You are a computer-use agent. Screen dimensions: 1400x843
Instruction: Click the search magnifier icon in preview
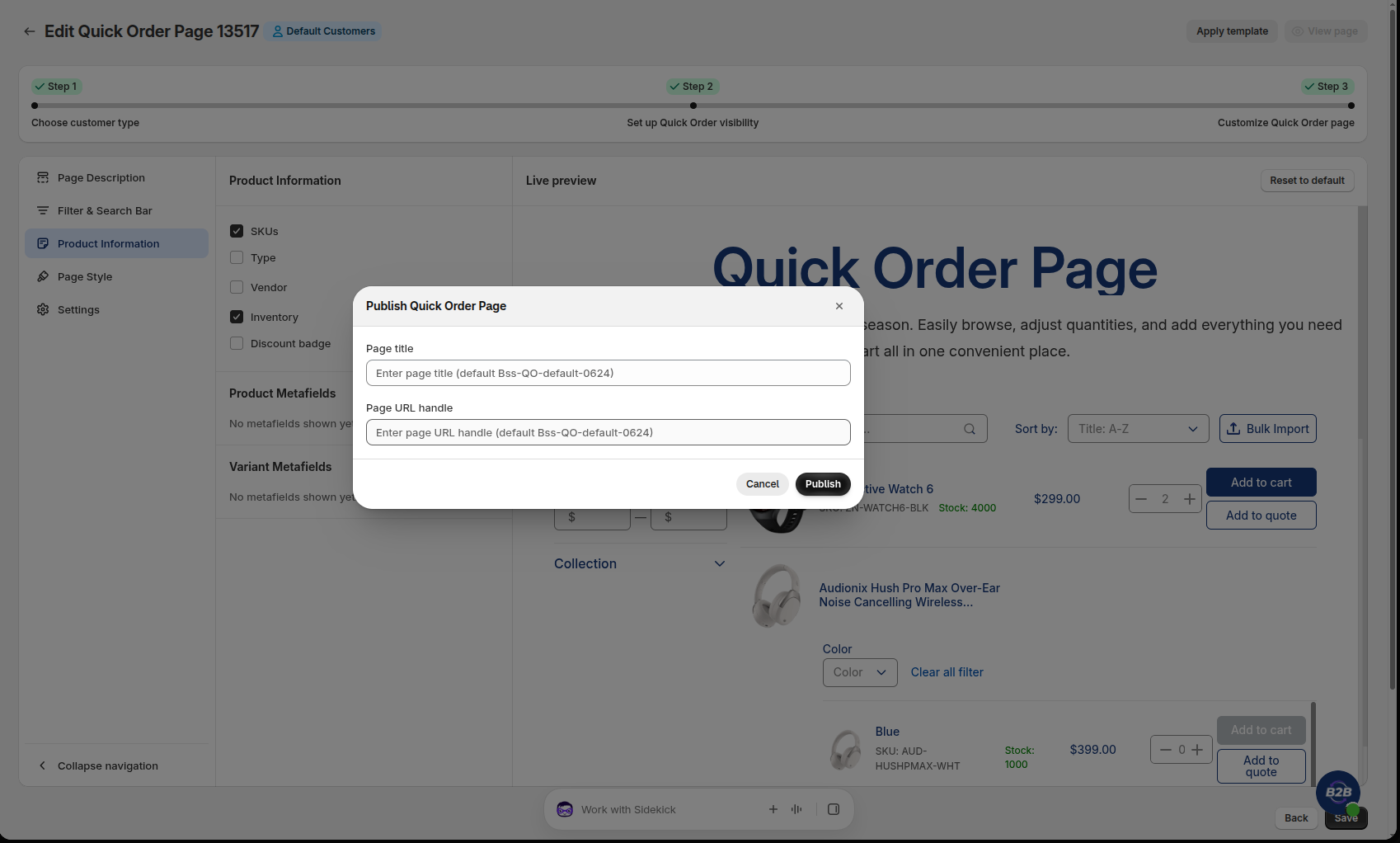[x=970, y=429]
